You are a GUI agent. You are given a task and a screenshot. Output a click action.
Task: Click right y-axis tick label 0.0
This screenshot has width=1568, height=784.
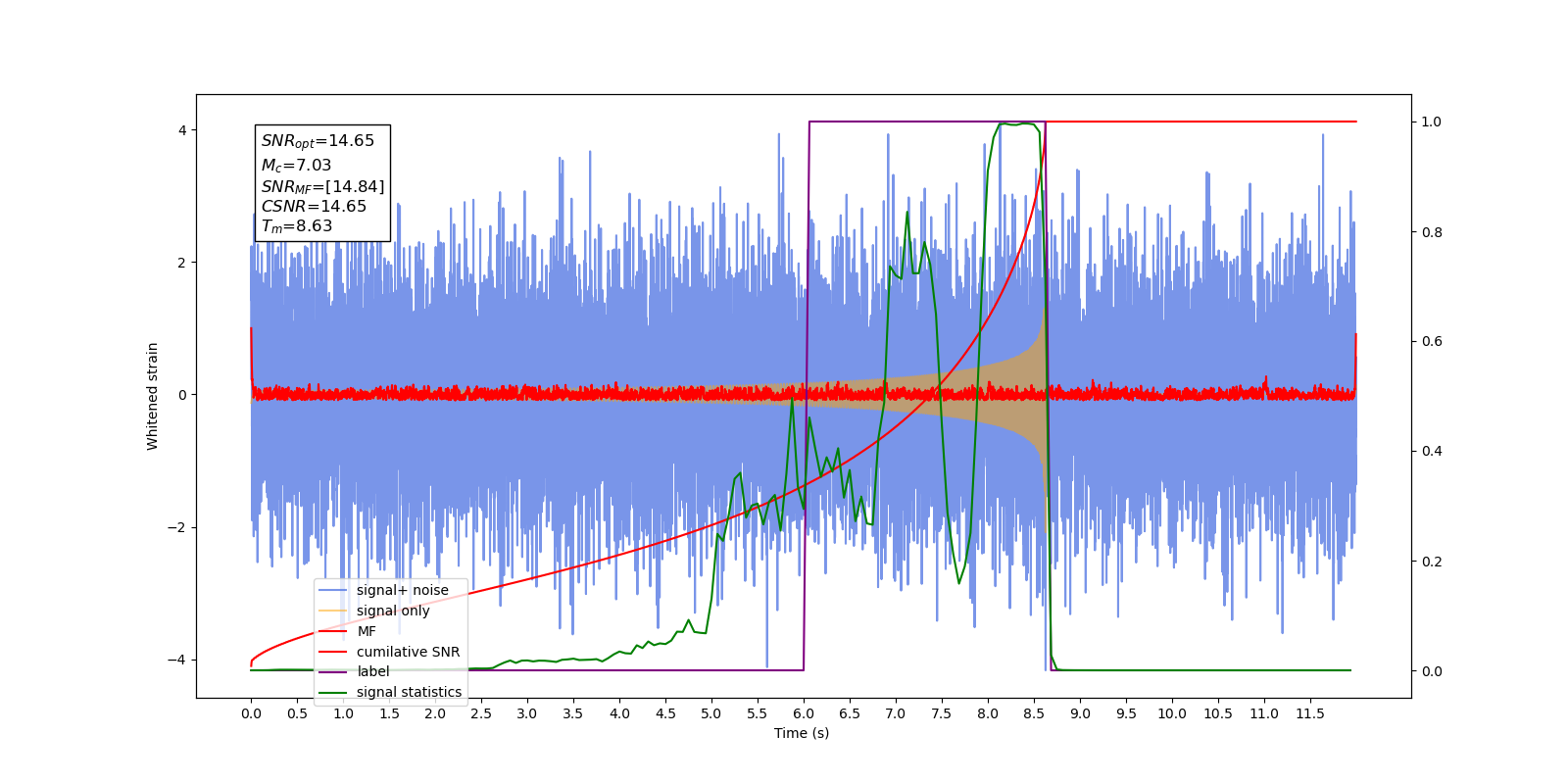[x=1432, y=671]
